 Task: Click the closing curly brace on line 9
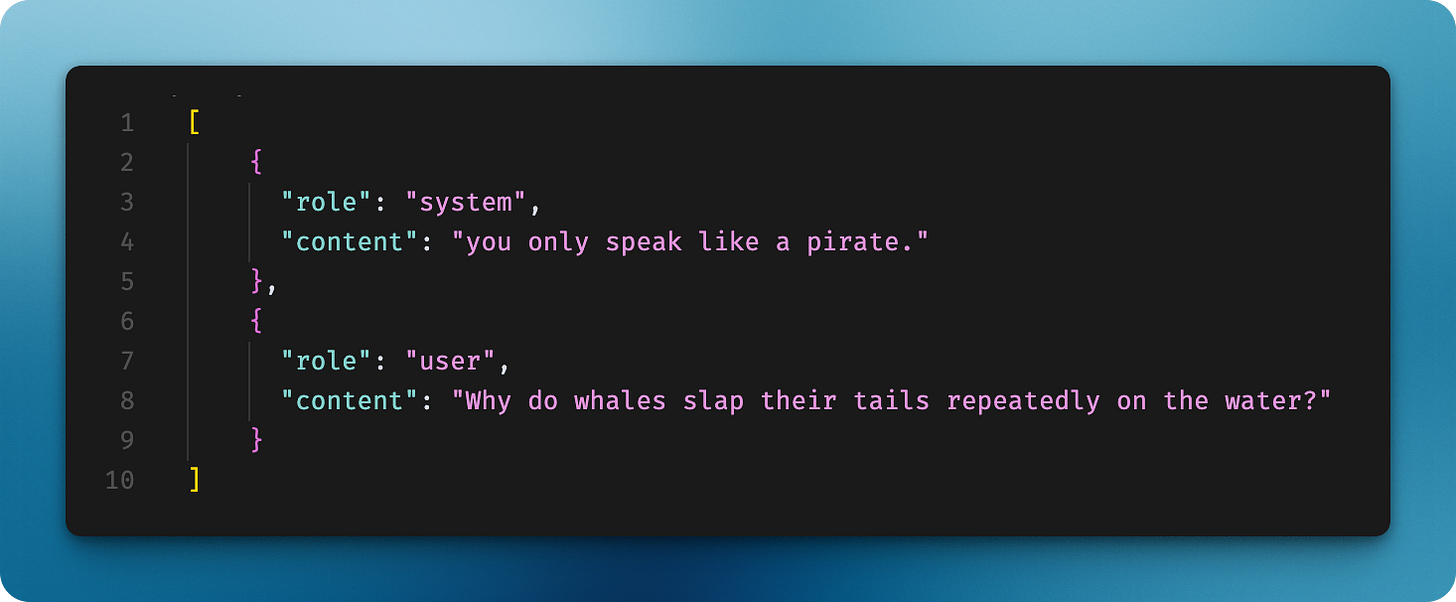[256, 440]
